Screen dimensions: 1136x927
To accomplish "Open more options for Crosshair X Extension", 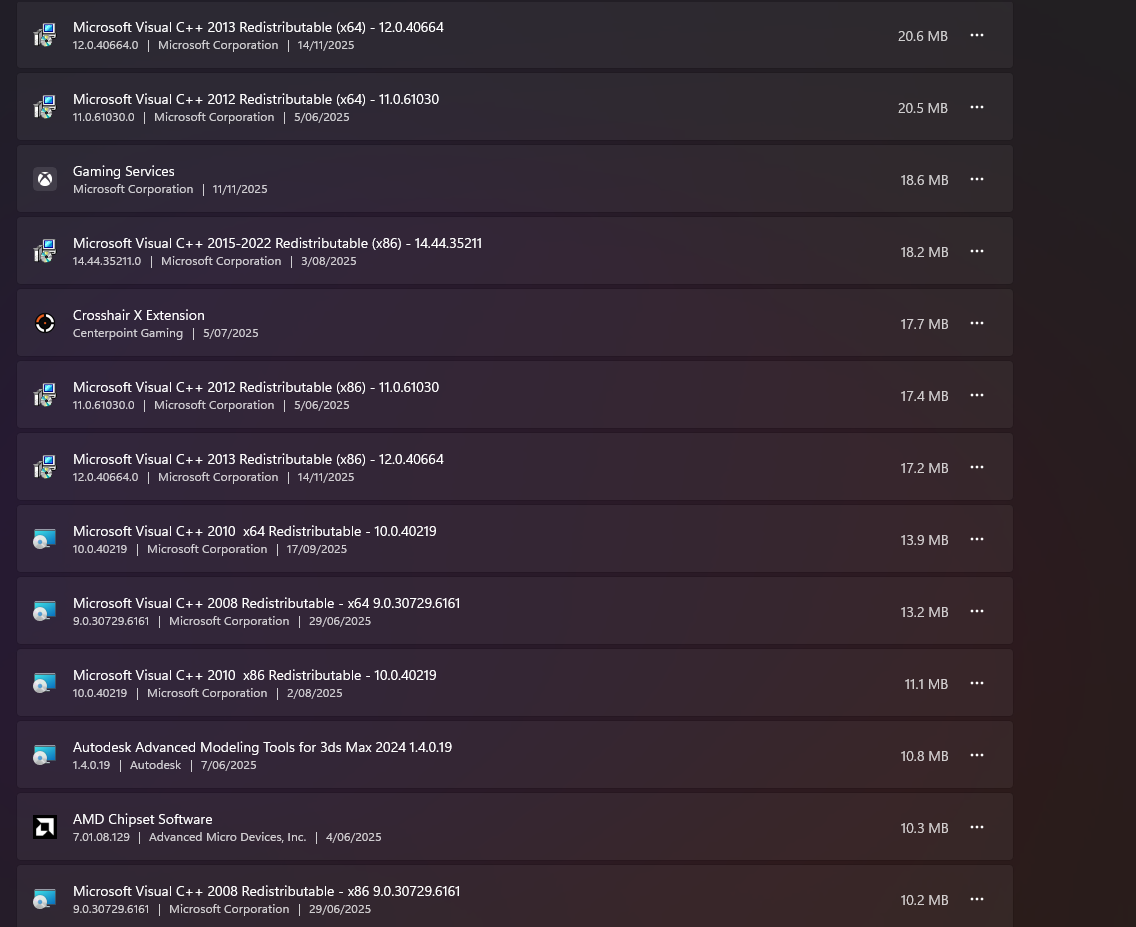I will pyautogui.click(x=977, y=323).
